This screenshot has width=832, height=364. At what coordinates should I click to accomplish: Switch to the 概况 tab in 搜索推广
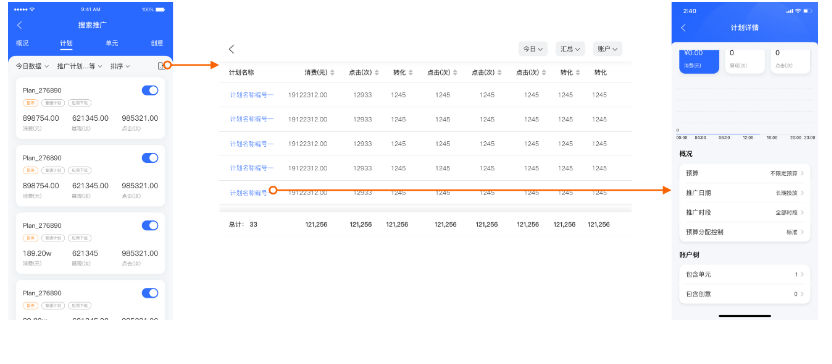[x=22, y=44]
